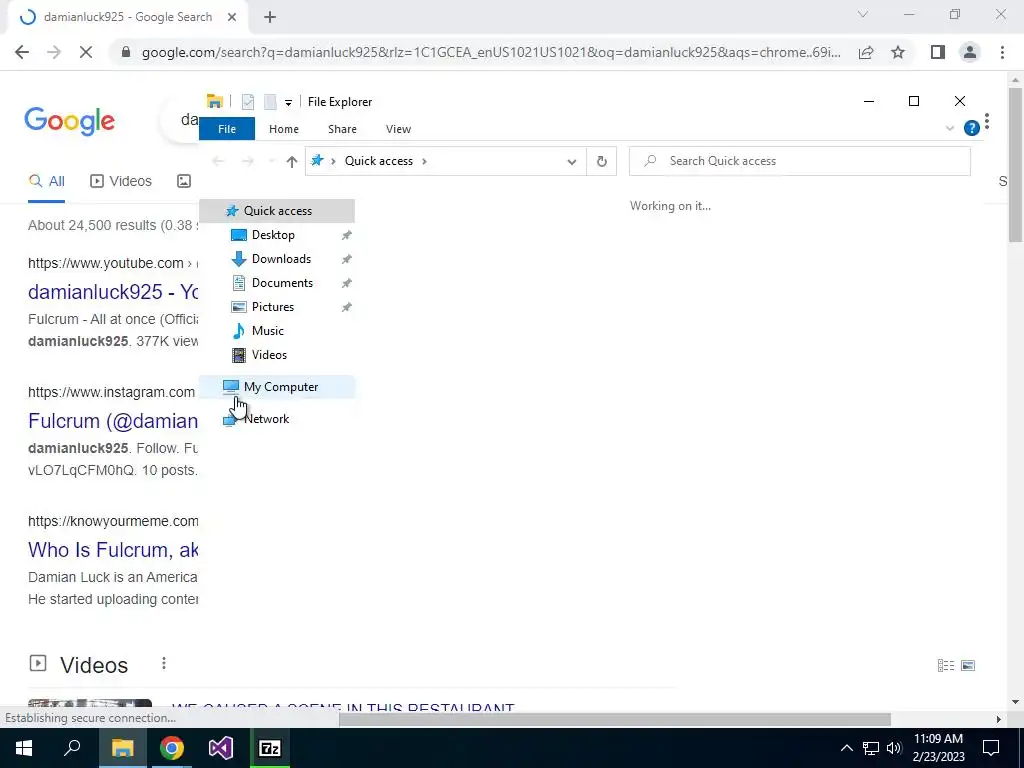Screen dimensions: 1024x768
Task: Open address bar history dropdown
Action: tap(571, 161)
